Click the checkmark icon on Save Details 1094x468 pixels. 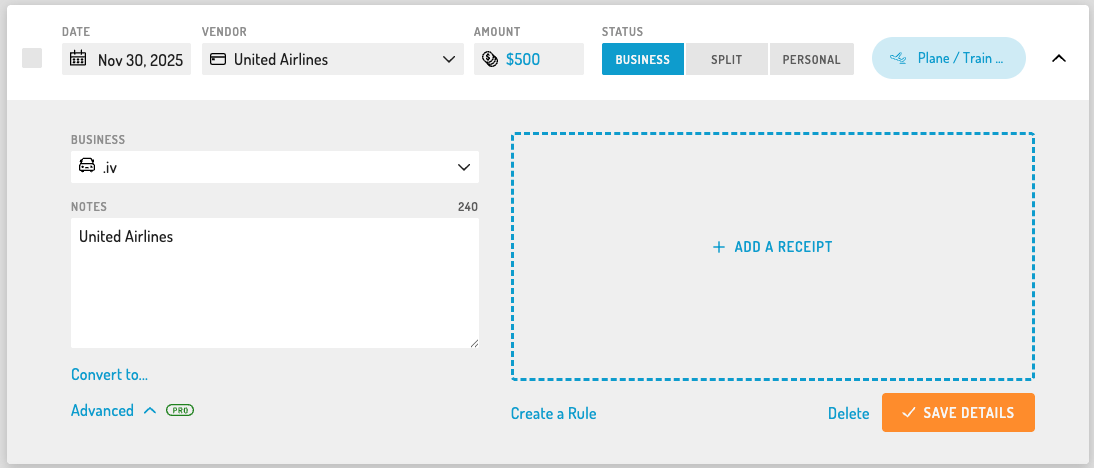tap(908, 413)
